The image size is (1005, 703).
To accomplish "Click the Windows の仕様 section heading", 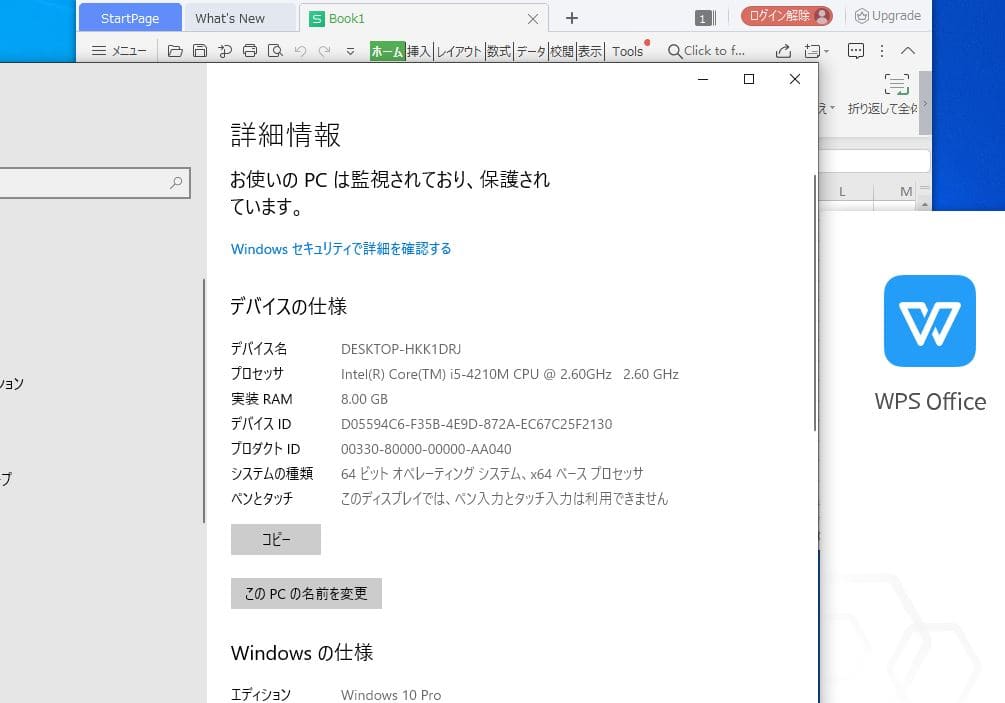I will [x=302, y=652].
